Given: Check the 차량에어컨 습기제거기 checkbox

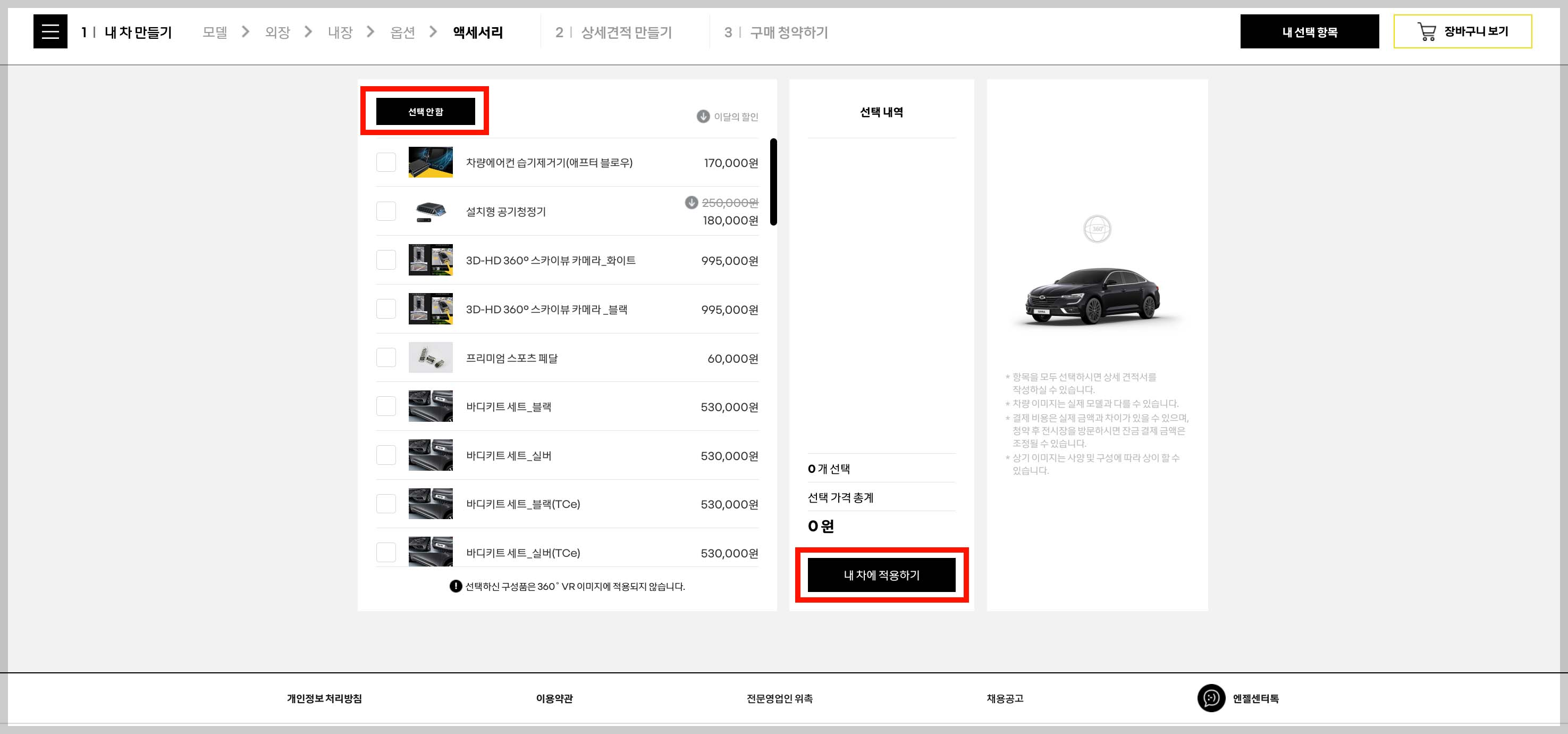Looking at the screenshot, I should click(x=386, y=163).
